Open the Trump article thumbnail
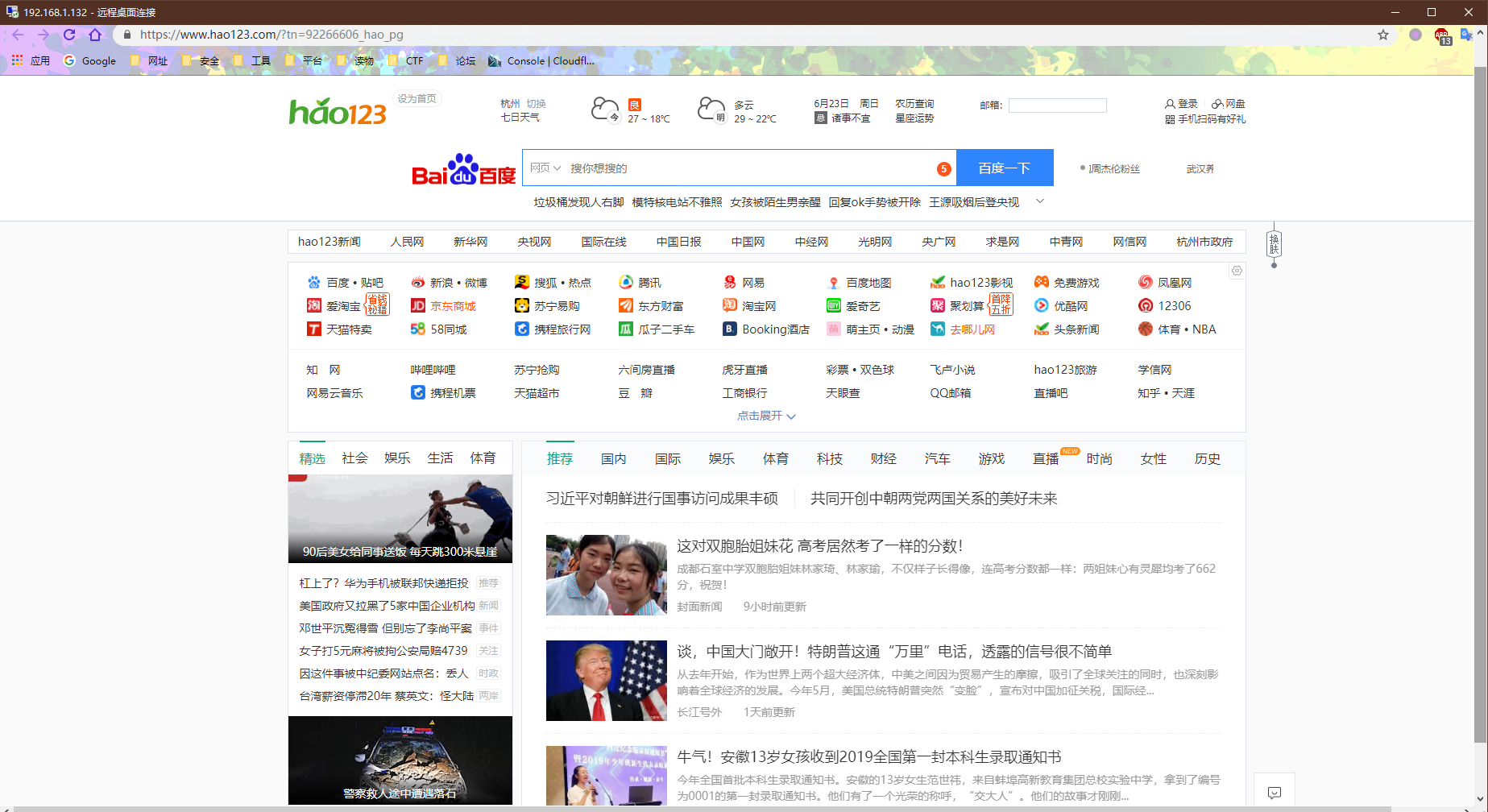The height and width of the screenshot is (812, 1488). [x=607, y=681]
